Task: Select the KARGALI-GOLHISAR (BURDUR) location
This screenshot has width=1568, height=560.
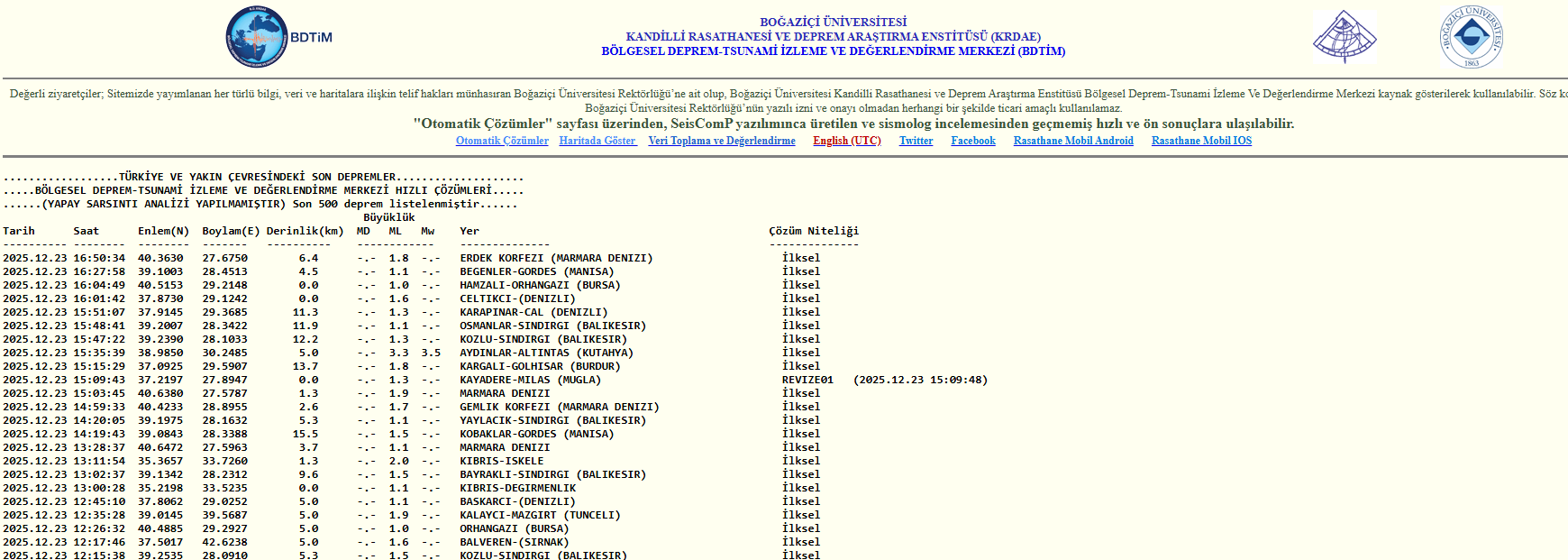Action: (540, 366)
